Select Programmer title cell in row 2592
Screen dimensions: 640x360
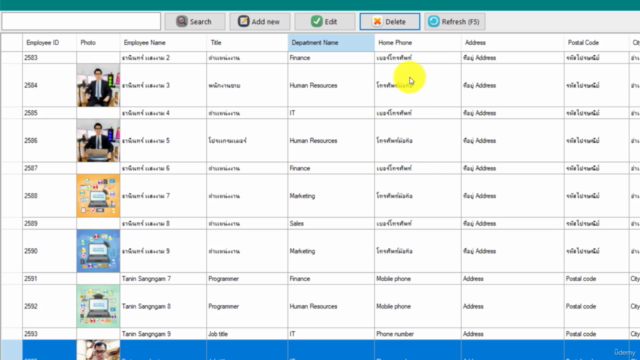(x=247, y=306)
